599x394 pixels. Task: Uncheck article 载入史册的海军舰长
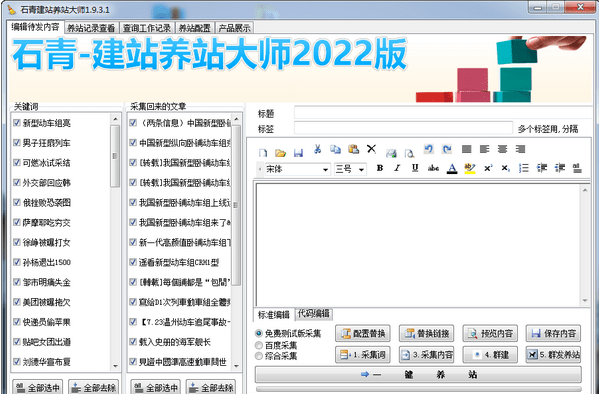tap(133, 342)
